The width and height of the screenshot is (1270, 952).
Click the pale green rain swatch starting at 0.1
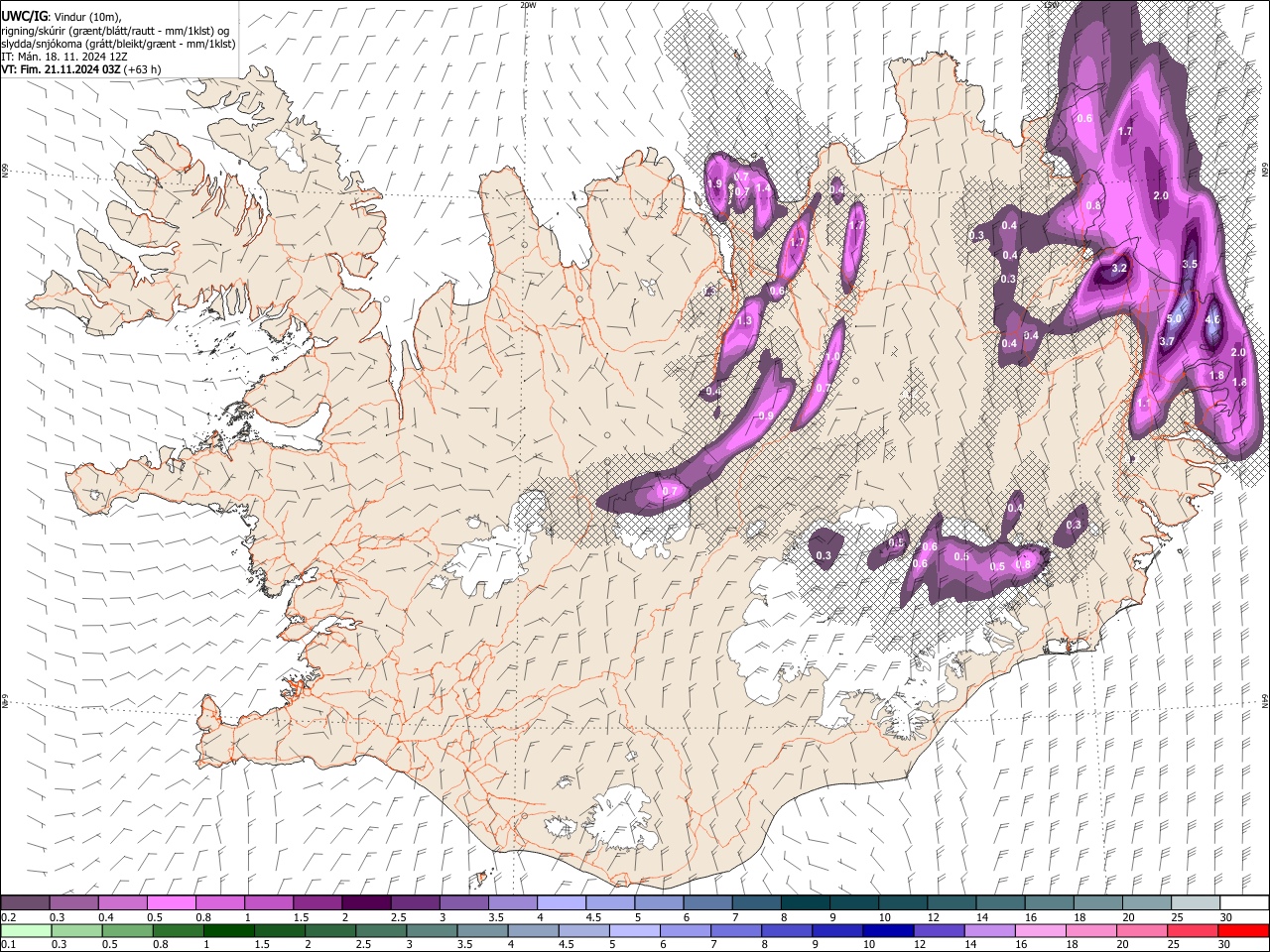(26, 930)
